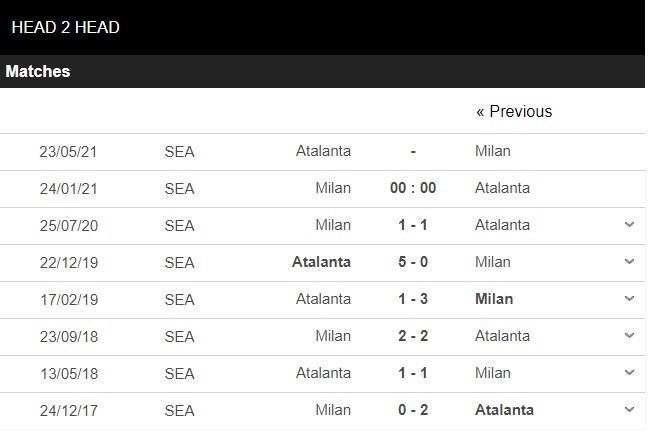Click the 1 - 1 score on 13/05/18

point(413,373)
